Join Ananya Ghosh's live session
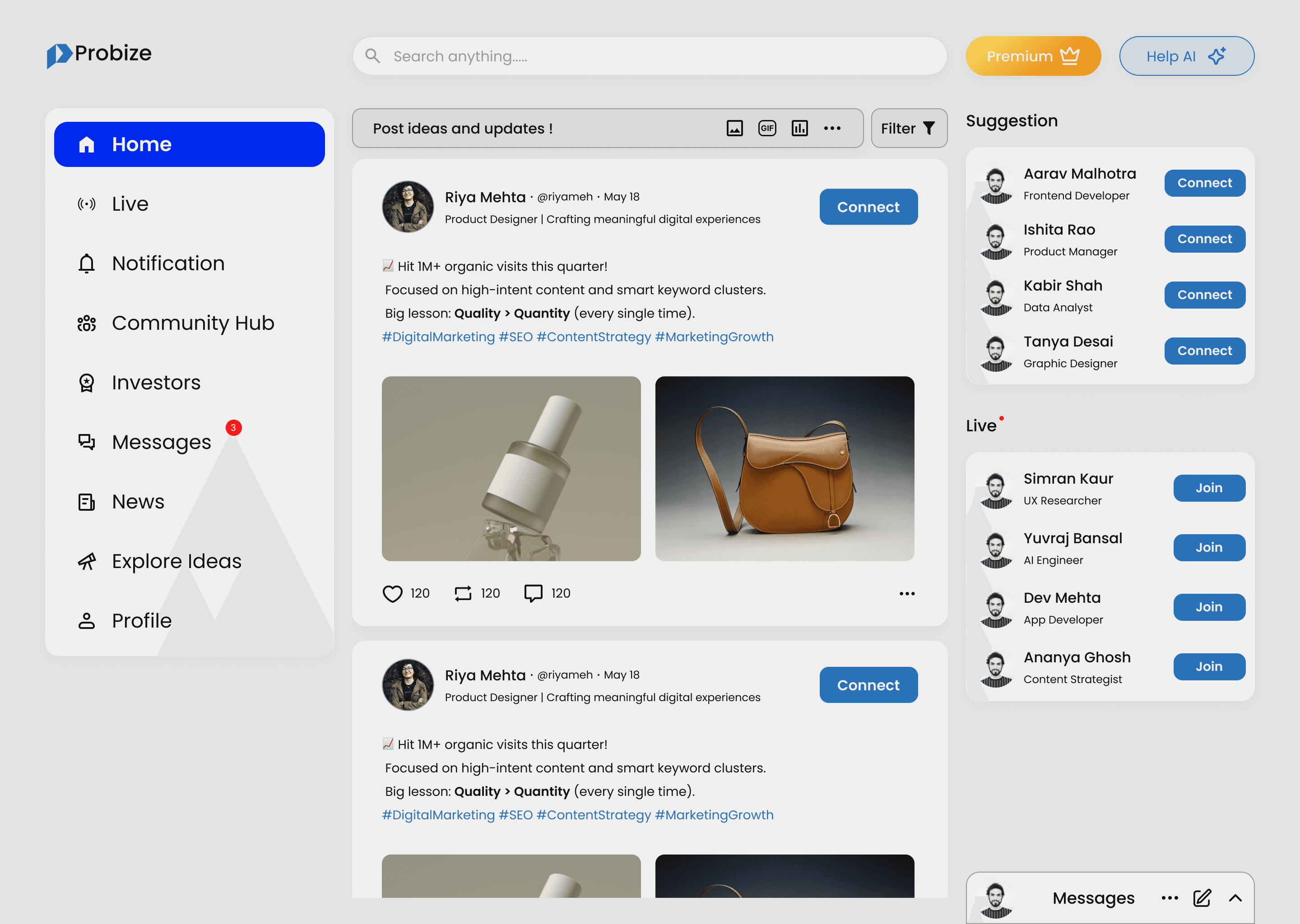Screen dimensions: 1300x924 [1210, 667]
